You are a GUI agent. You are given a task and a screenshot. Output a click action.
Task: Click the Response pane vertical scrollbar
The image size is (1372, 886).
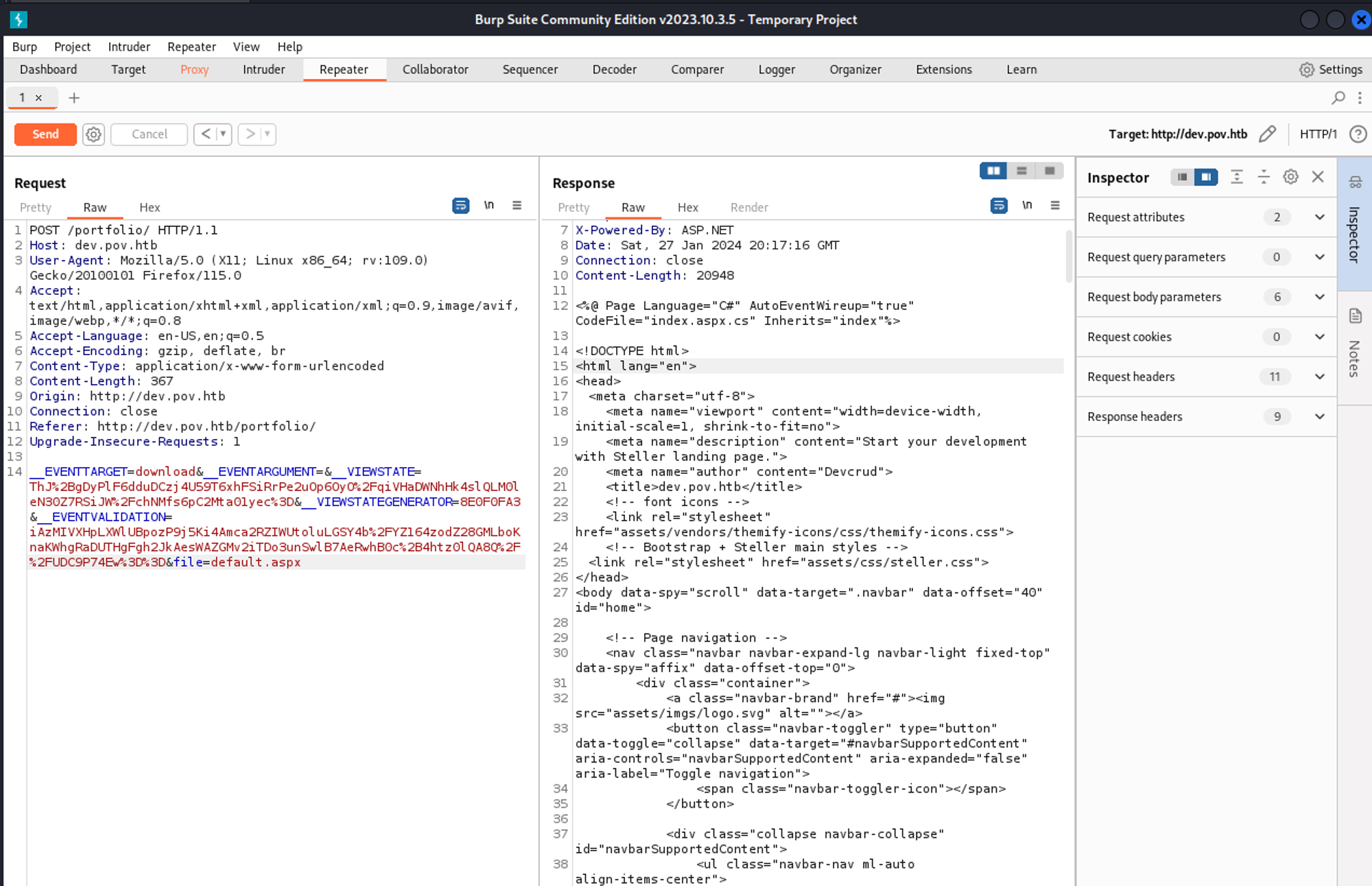point(1069,257)
